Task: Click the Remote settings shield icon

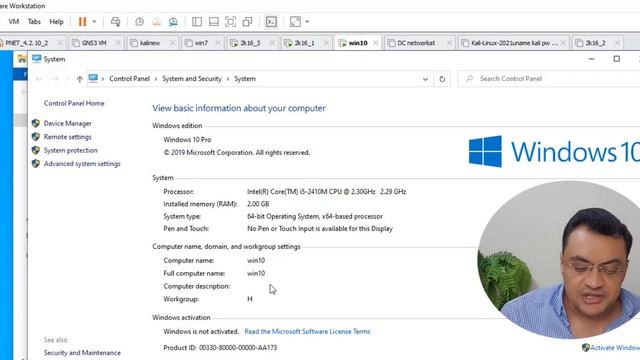Action: point(36,136)
